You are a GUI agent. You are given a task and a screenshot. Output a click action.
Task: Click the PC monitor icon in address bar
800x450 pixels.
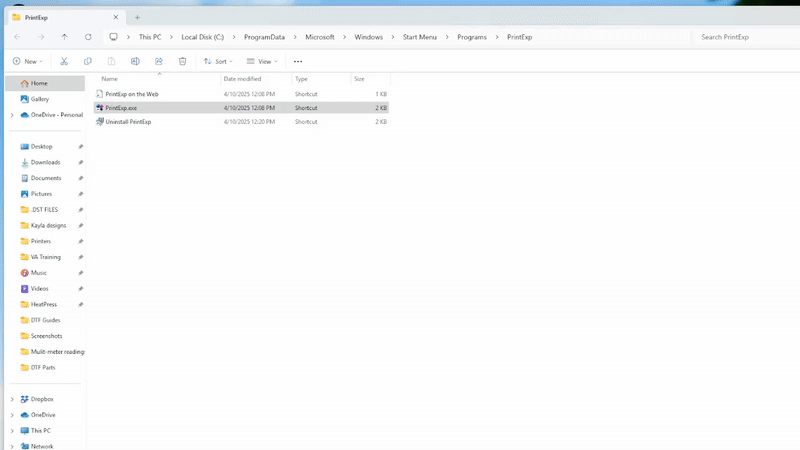coord(113,37)
